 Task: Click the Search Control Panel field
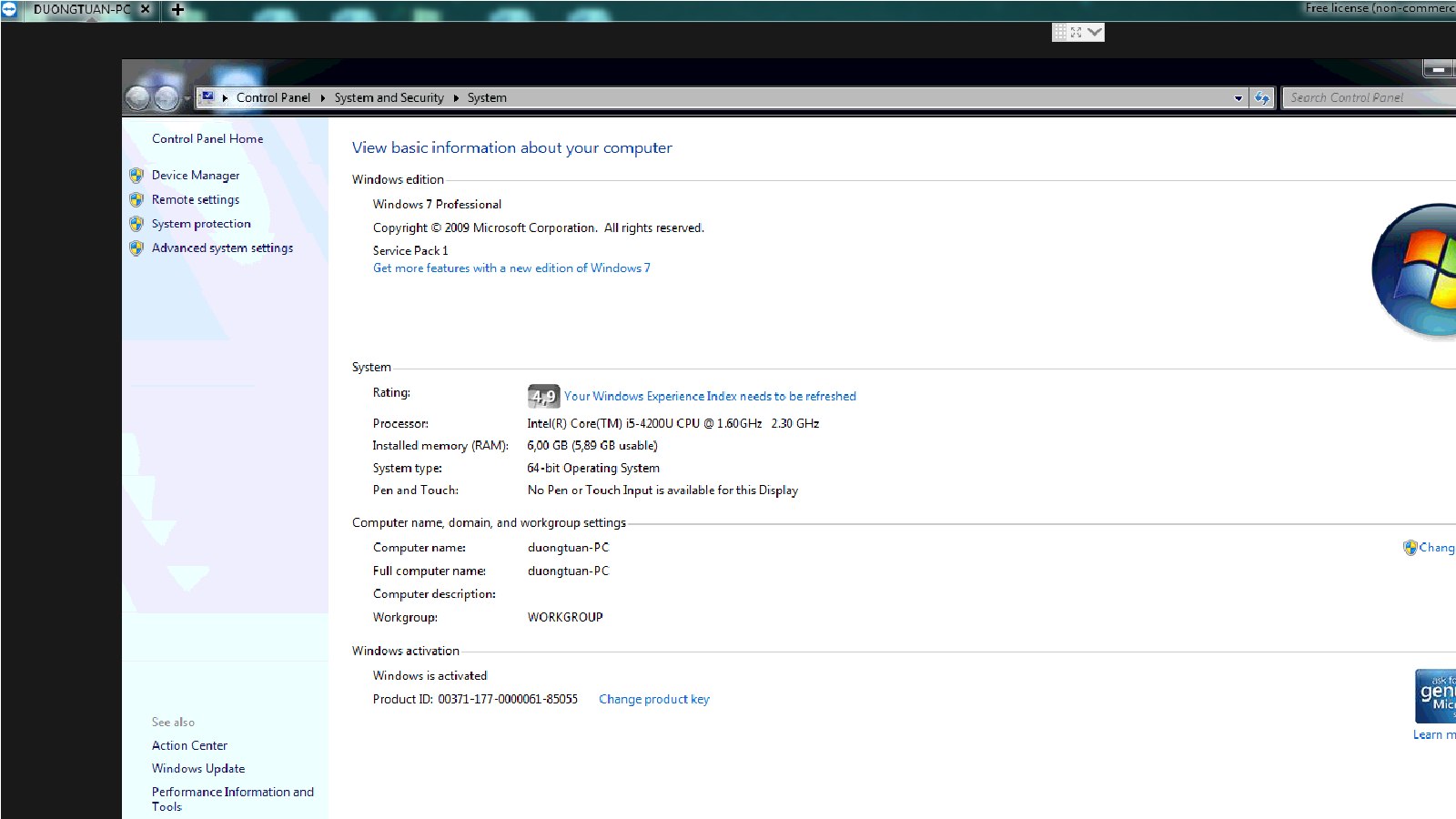click(x=1369, y=97)
